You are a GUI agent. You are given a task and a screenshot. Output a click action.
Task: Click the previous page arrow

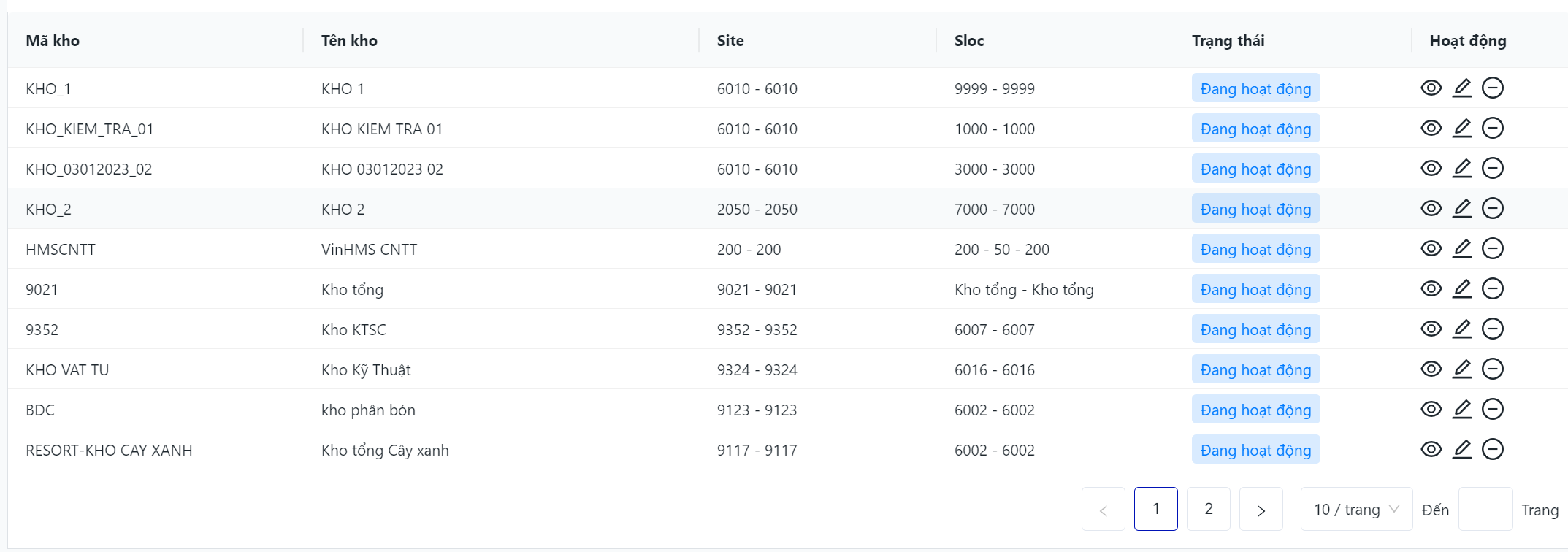1103,510
